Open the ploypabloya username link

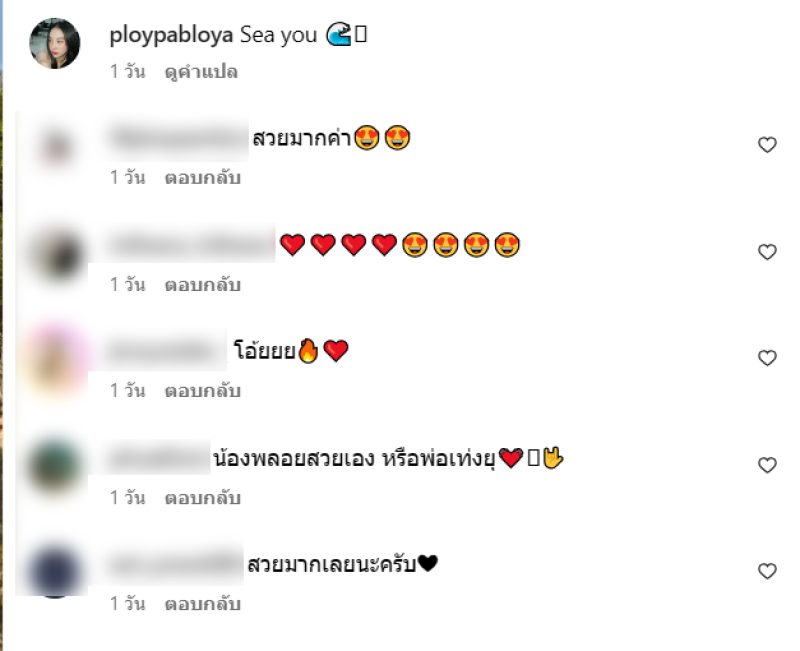[x=171, y=35]
